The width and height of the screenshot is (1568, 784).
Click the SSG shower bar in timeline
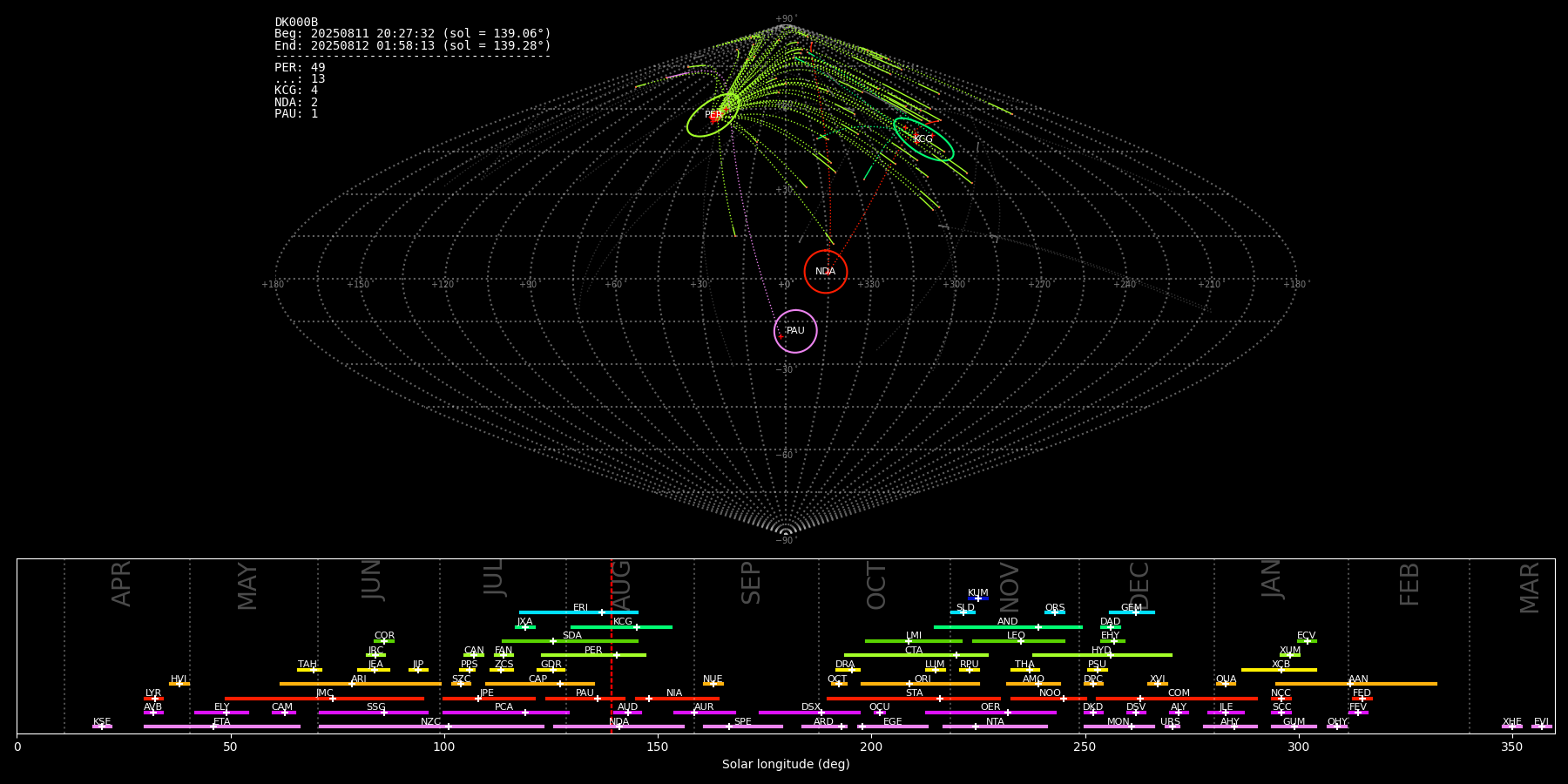click(373, 713)
